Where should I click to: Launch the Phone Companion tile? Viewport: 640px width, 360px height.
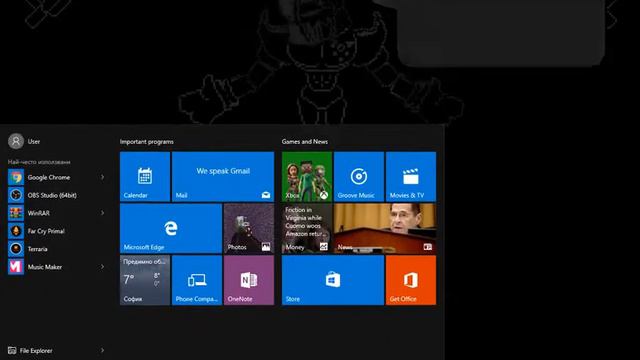[x=197, y=280]
